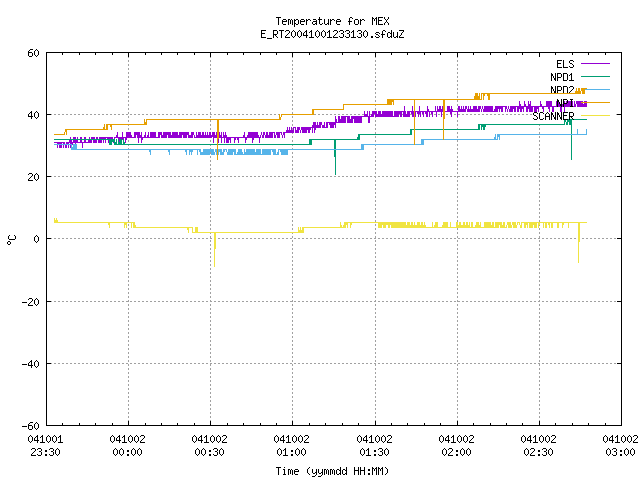This screenshot has height=480, width=640.
Task: Click the yellow SCANNER downward spike near 02:45
Action: (x=578, y=243)
